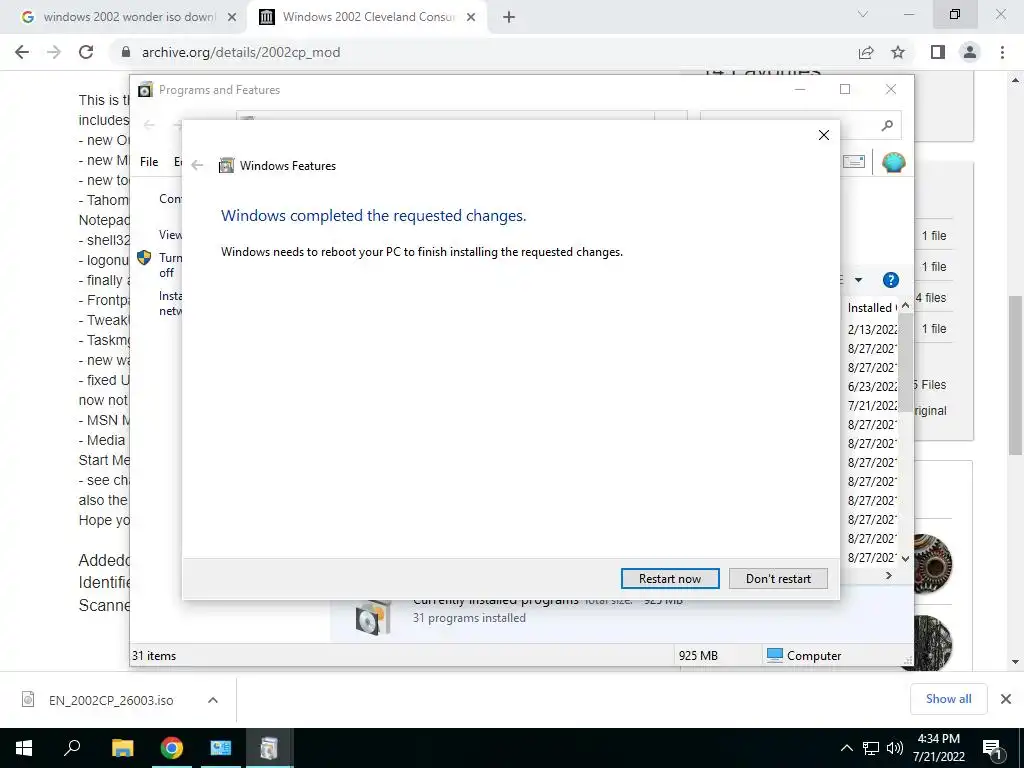This screenshot has height=768, width=1024.
Task: Open the help question mark icon
Action: 891,280
